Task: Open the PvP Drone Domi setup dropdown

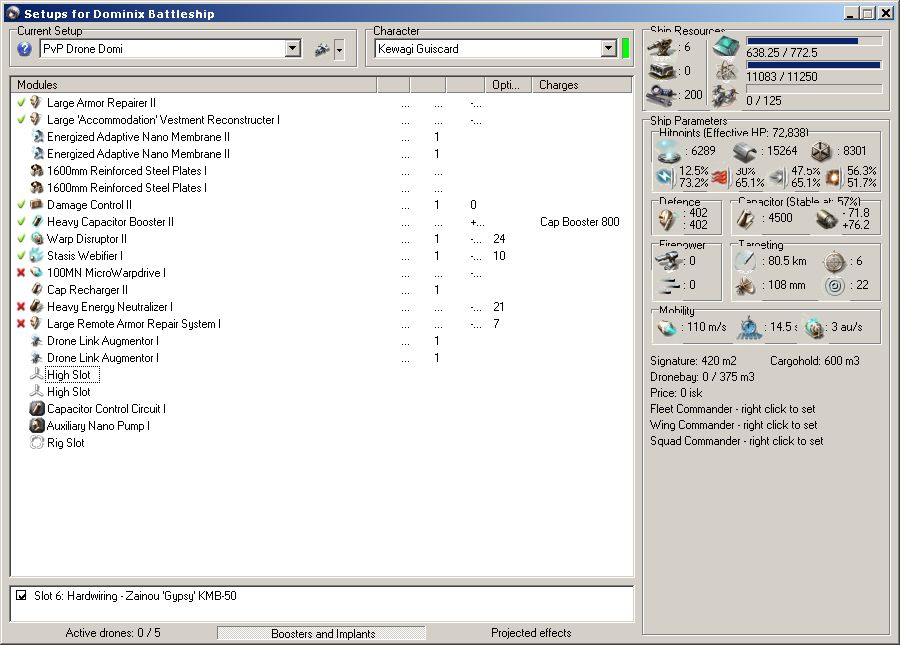Action: [293, 48]
